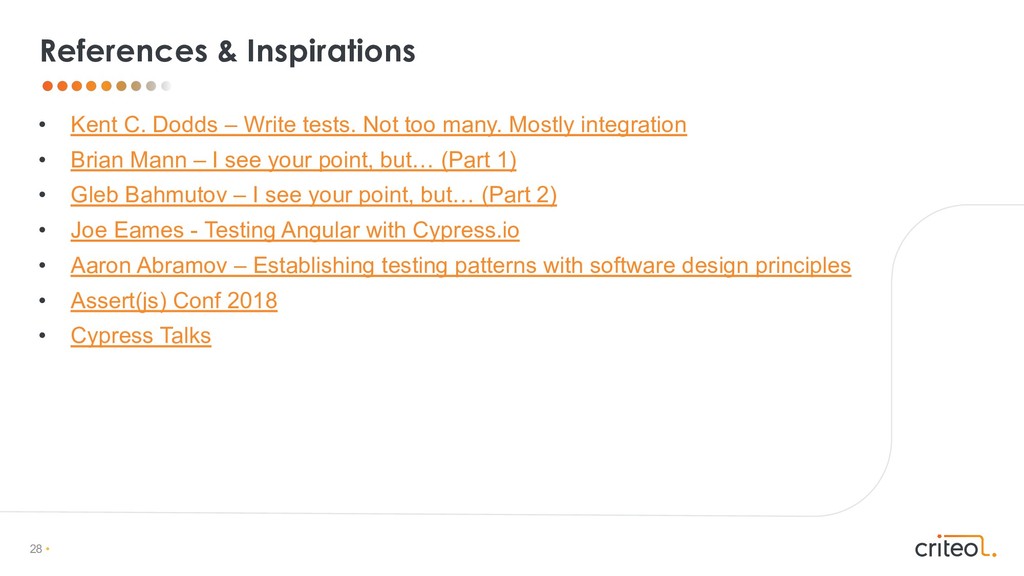
Task: Click the bullet before Brian Mann
Action: pos(42,162)
